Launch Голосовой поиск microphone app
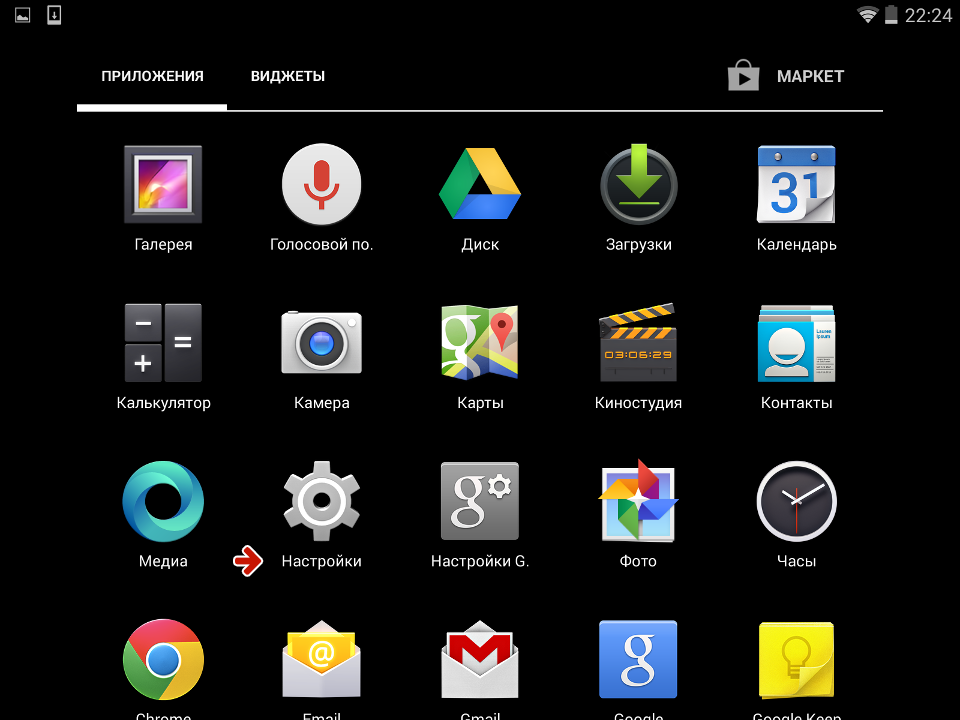 coord(321,185)
